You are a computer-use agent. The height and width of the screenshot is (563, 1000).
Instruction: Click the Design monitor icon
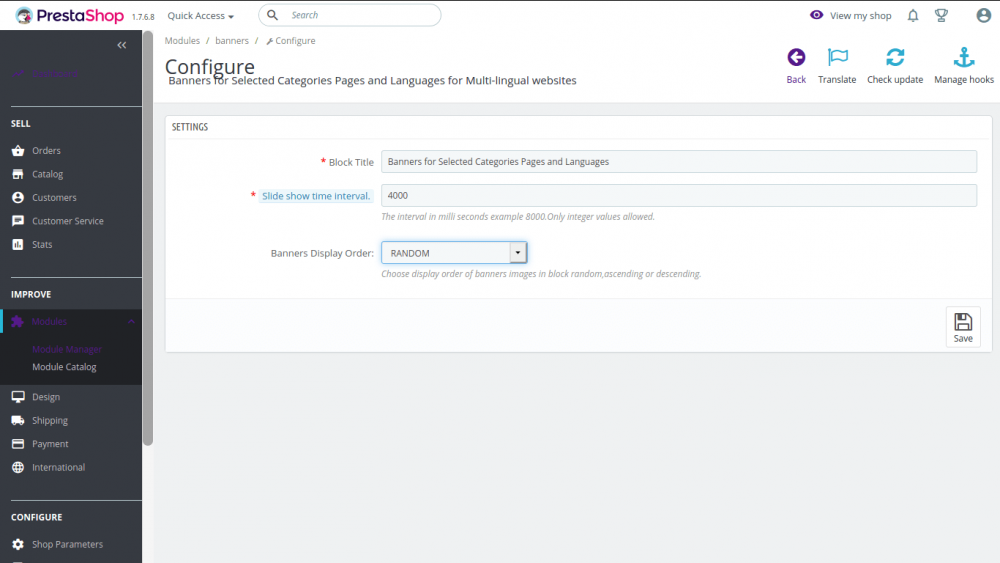(x=18, y=397)
